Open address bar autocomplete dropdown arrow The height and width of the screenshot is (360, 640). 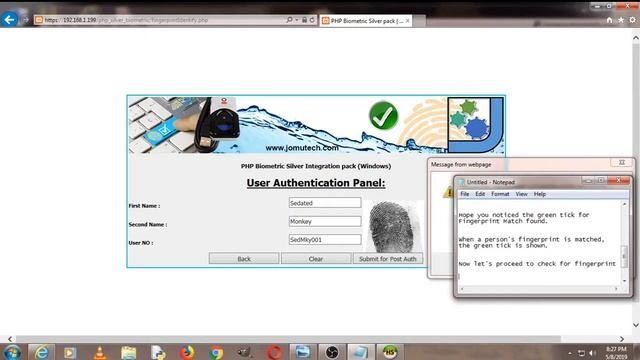coord(297,20)
